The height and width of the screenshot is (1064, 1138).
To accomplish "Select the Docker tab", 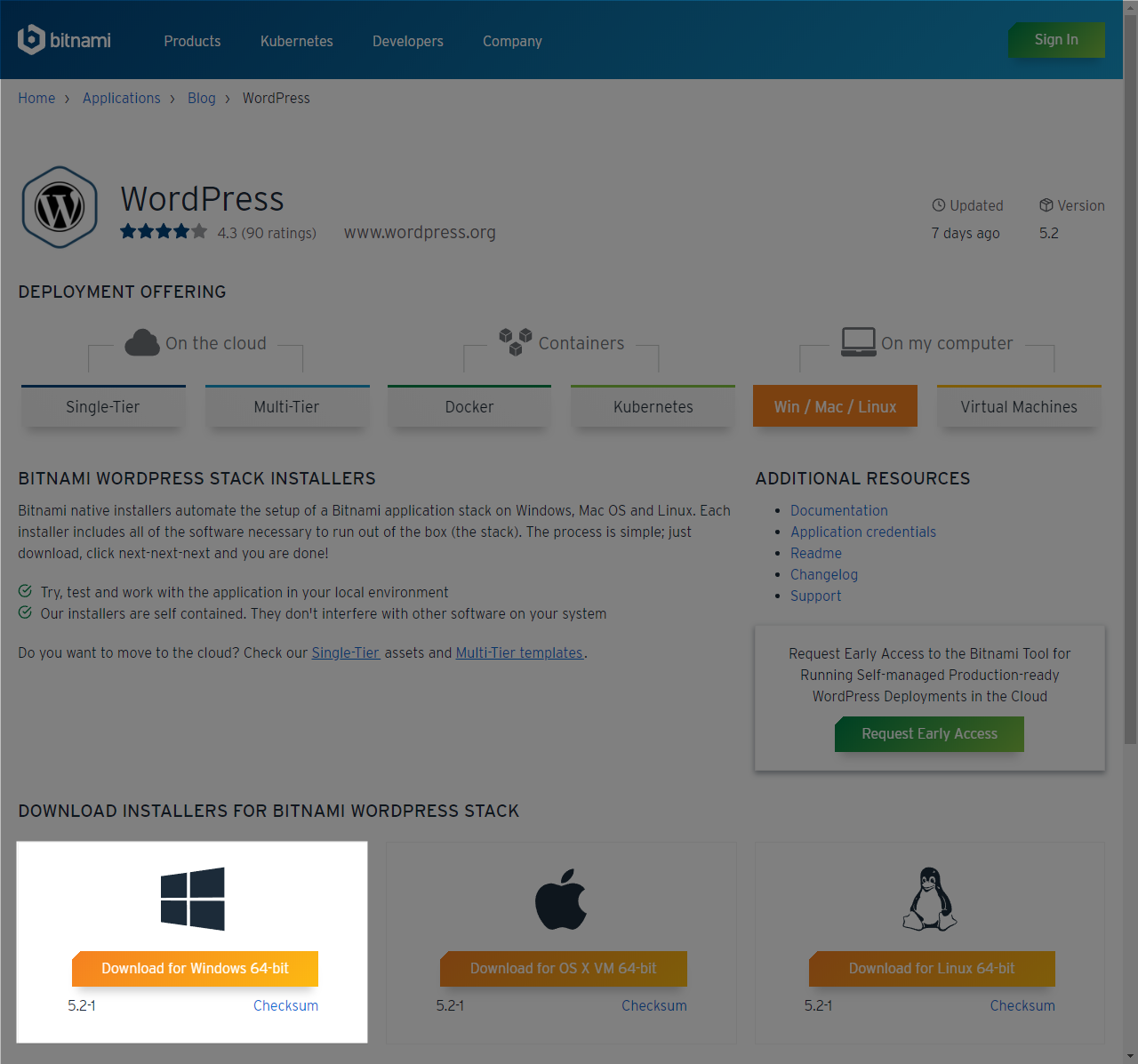I will (x=469, y=406).
